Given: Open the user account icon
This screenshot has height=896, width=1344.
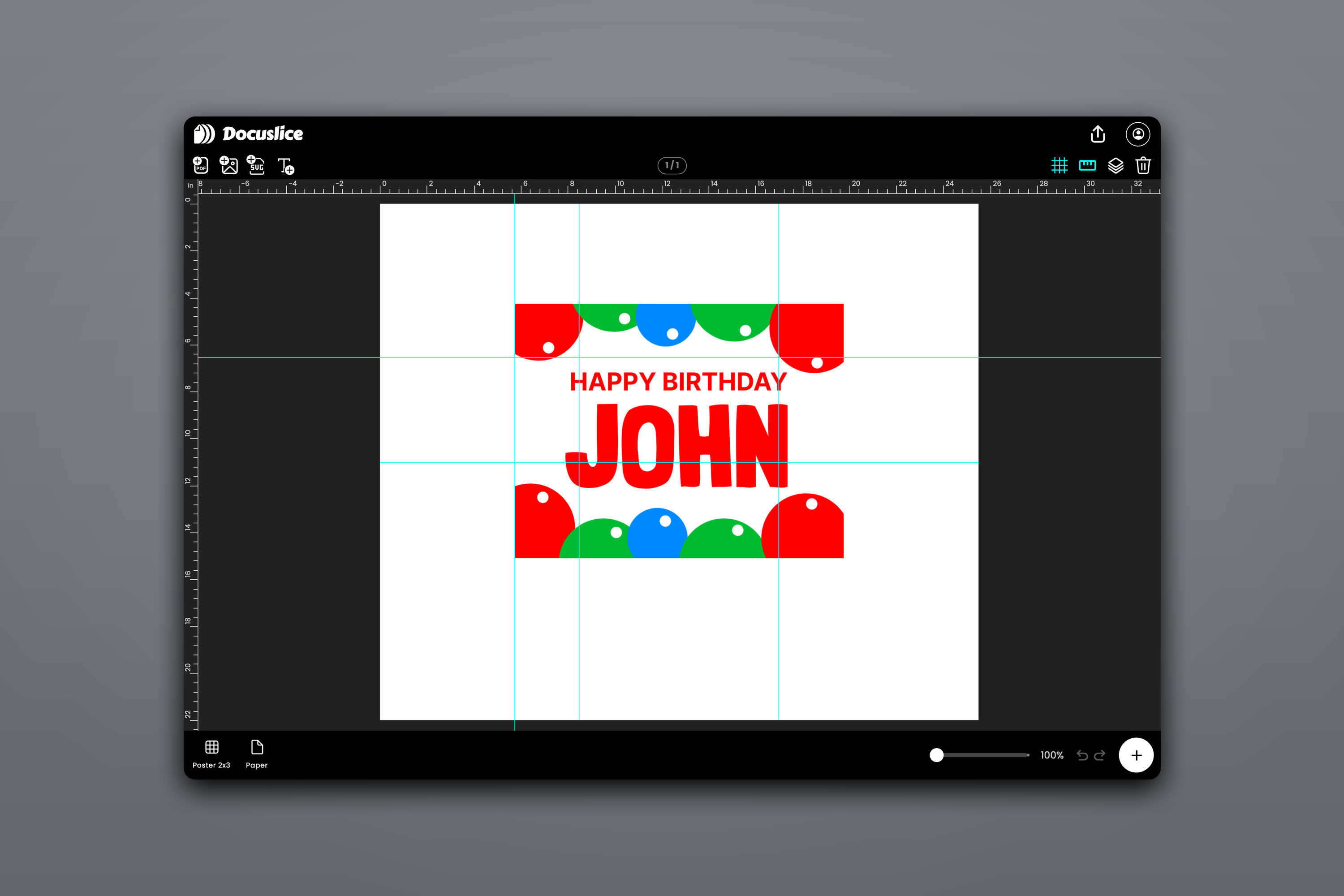Looking at the screenshot, I should (1138, 134).
